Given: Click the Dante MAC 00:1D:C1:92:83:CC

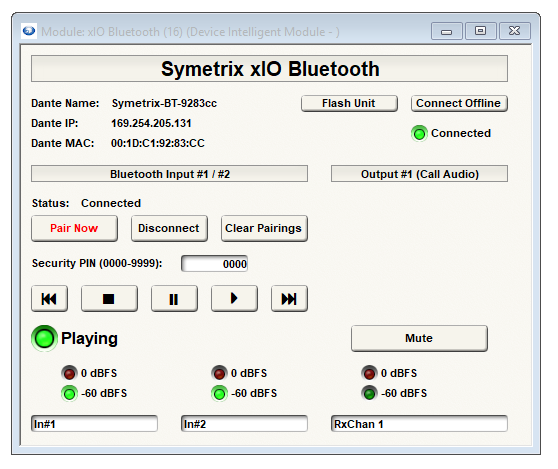Looking at the screenshot, I should tap(158, 143).
